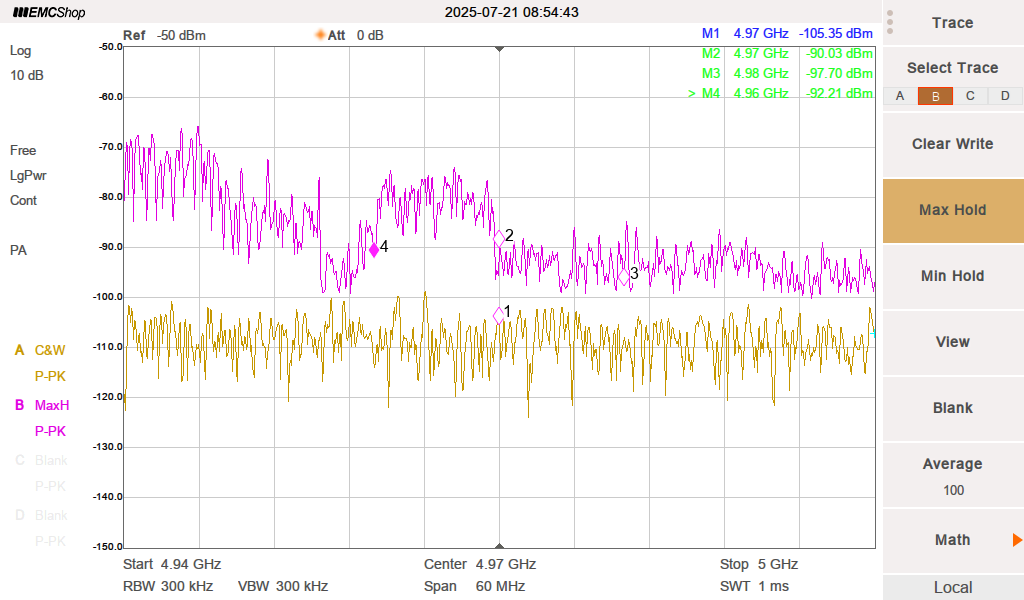Choose Min Hold trace mode
Screen dimensions: 1024x600
pyautogui.click(x=952, y=276)
